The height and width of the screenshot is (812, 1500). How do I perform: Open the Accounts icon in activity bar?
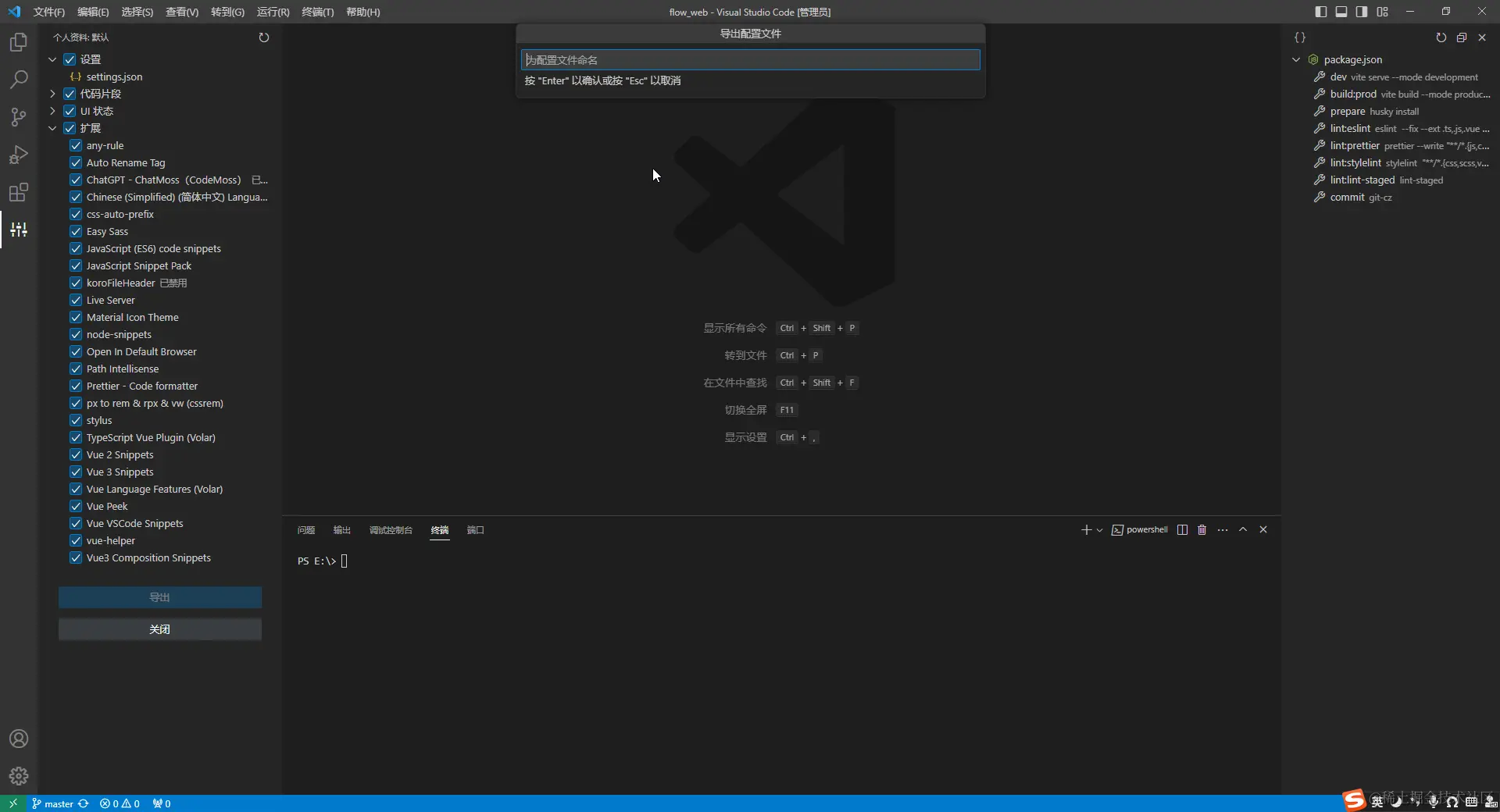point(19,739)
